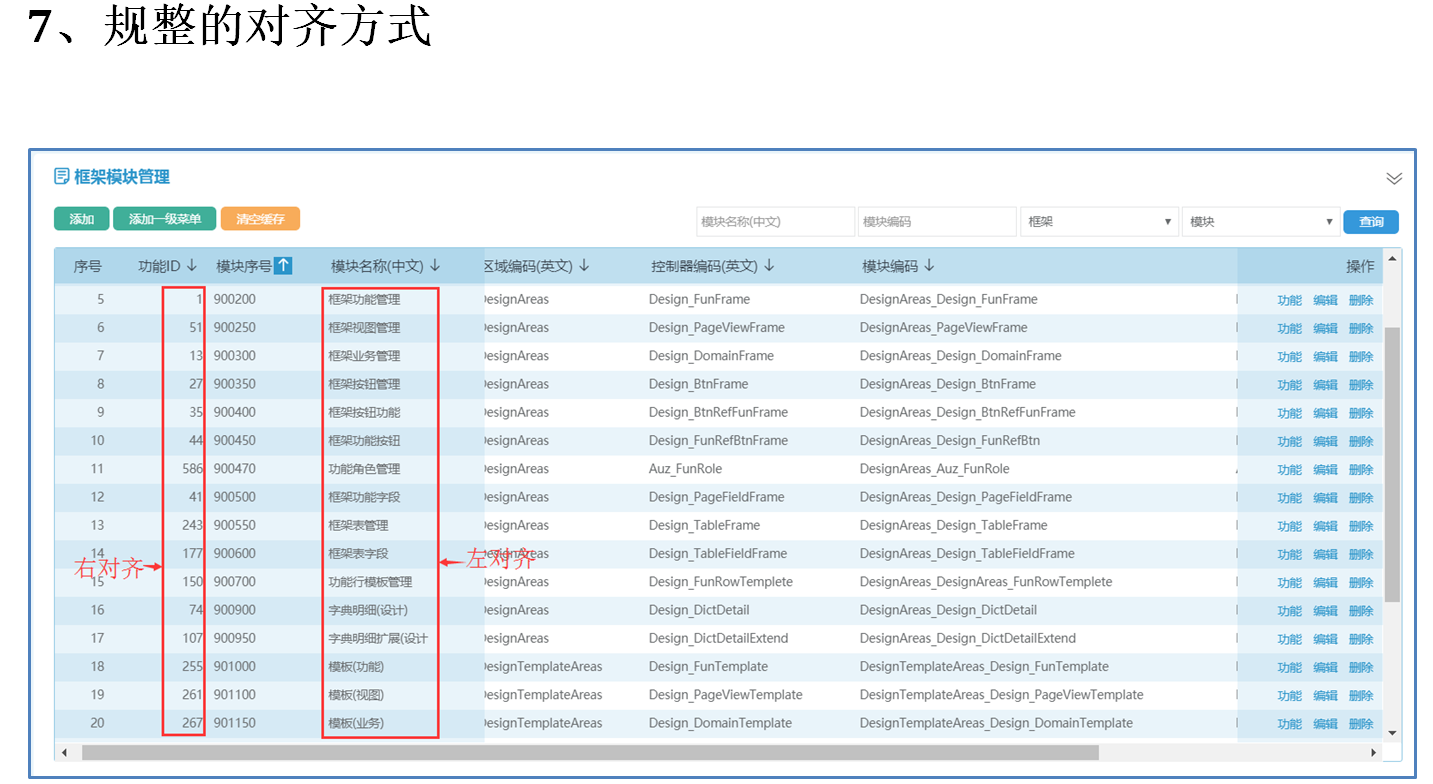Click the 添加一级菜单 button
This screenshot has height=784, width=1433.
point(165,219)
